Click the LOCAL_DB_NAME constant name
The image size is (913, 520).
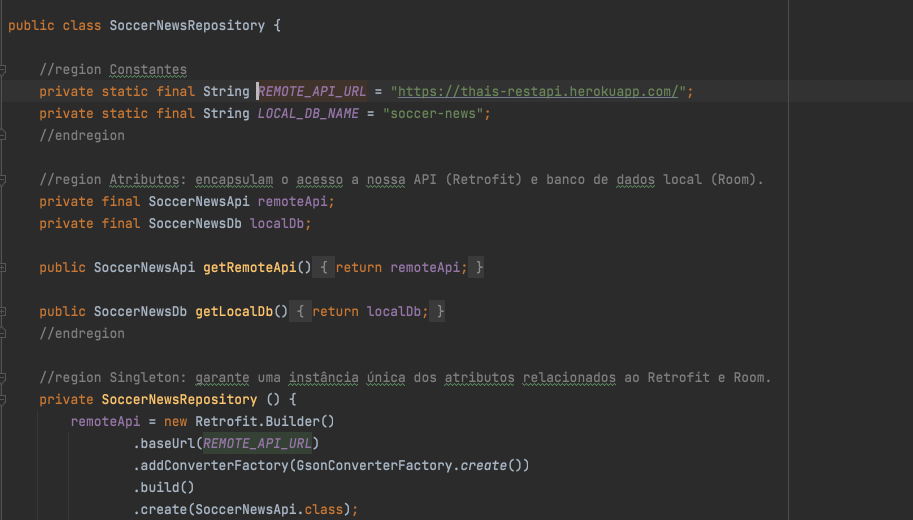point(308,114)
